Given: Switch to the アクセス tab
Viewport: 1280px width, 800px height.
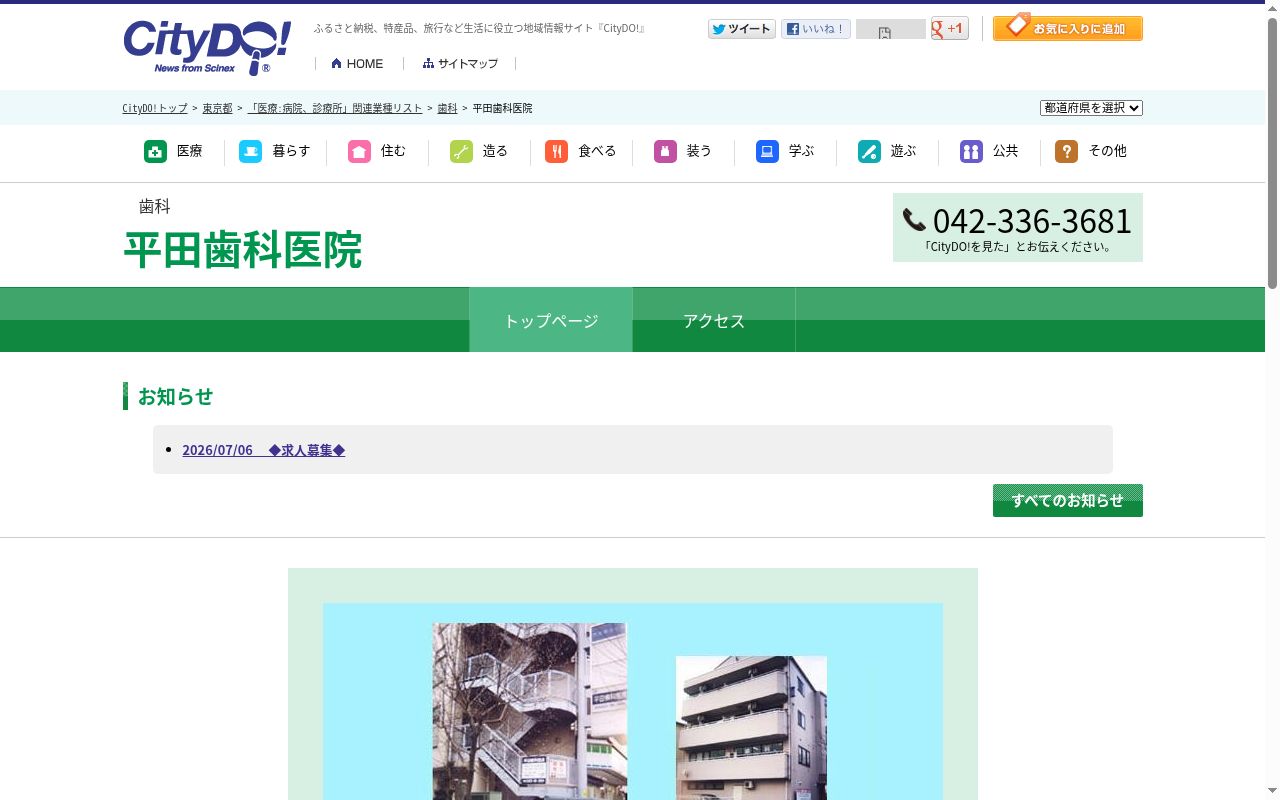Looking at the screenshot, I should 714,320.
